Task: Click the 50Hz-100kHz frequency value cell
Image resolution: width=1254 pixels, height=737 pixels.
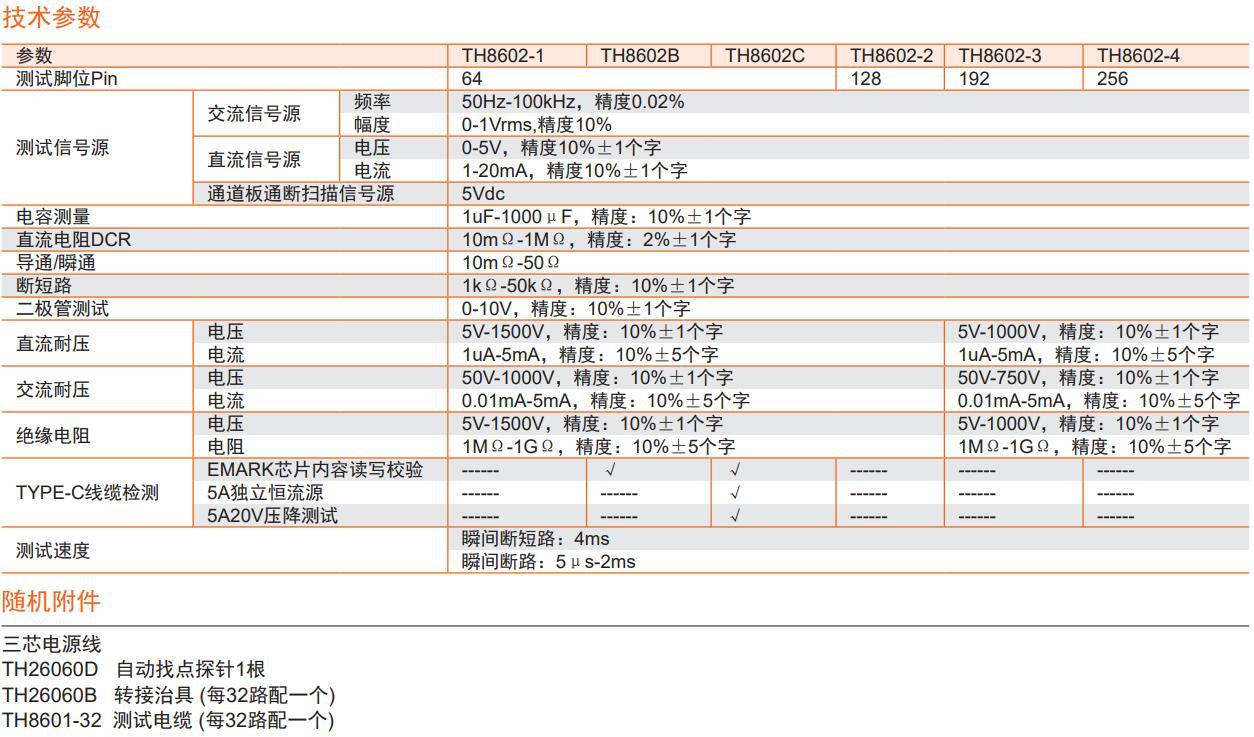Action: [x=572, y=102]
